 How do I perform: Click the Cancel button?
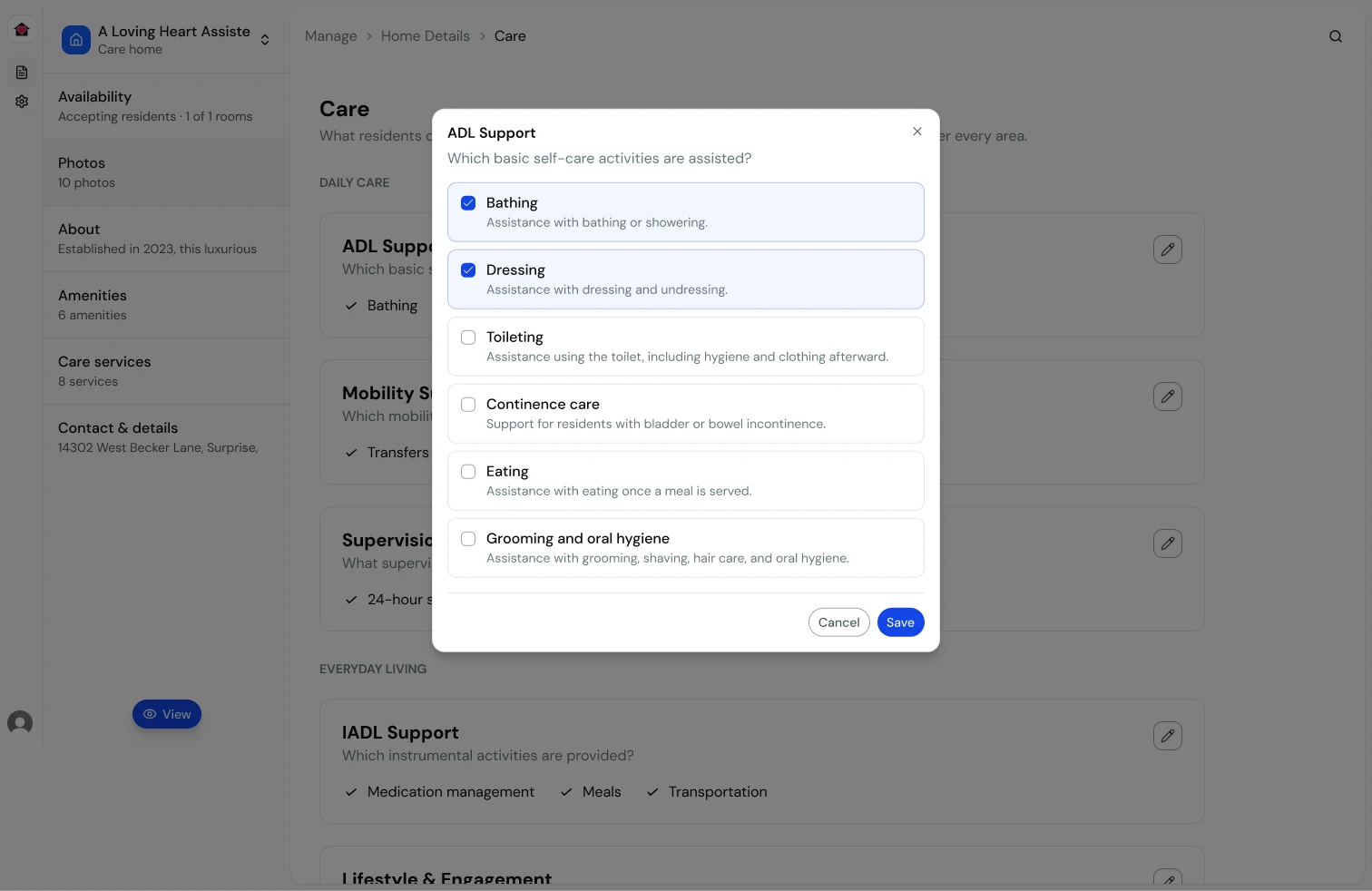click(839, 622)
